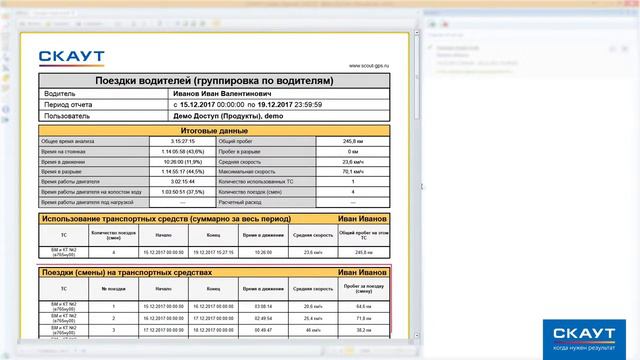Select the 'Общее время анализа' label

coord(68,141)
